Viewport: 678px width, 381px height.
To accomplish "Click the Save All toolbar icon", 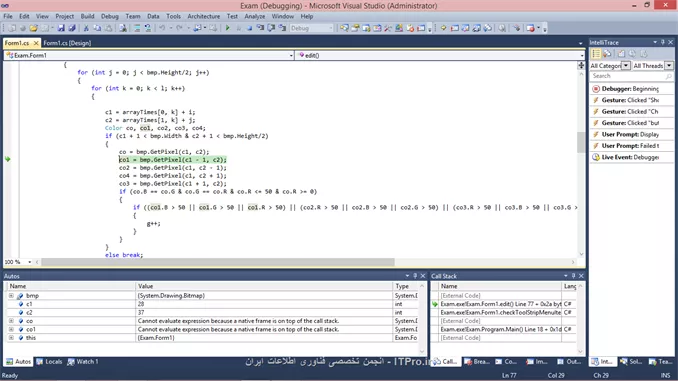I will click(x=72, y=28).
